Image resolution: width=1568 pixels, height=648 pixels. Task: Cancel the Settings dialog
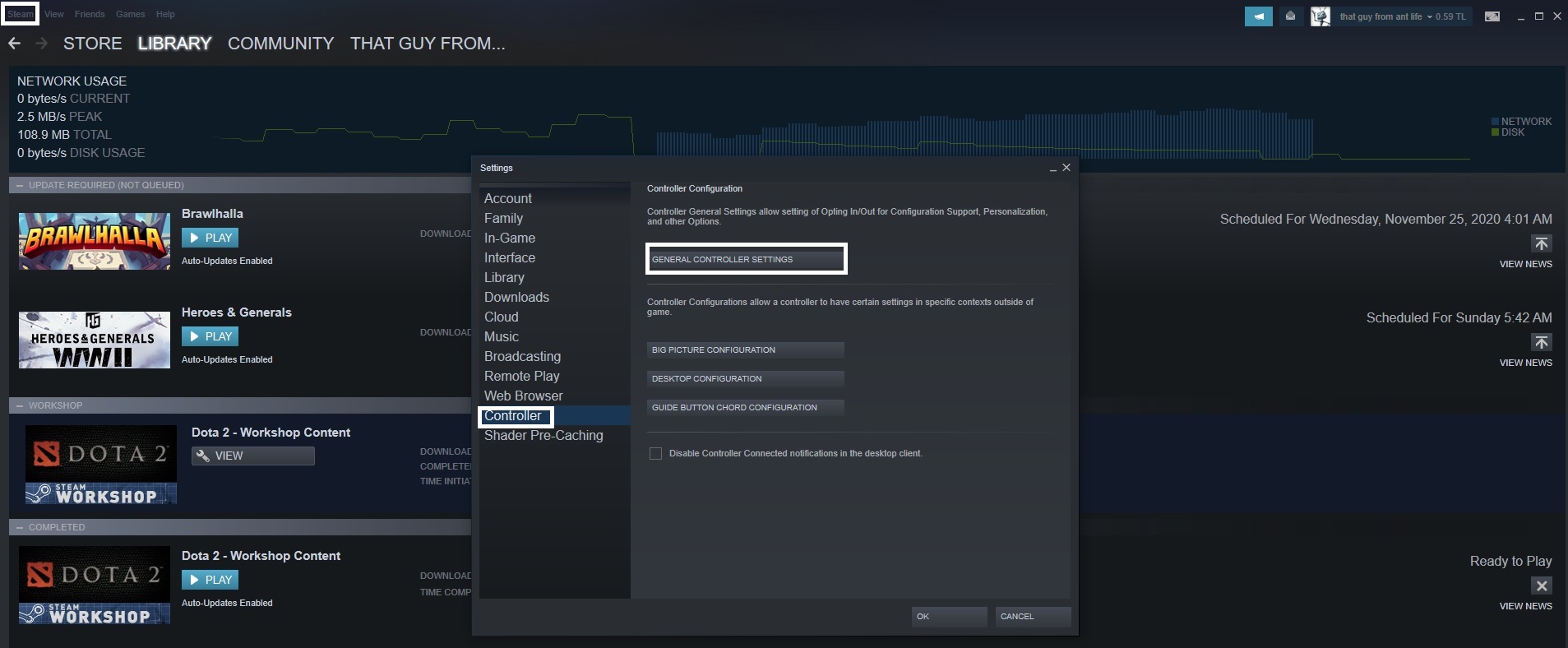click(1033, 616)
